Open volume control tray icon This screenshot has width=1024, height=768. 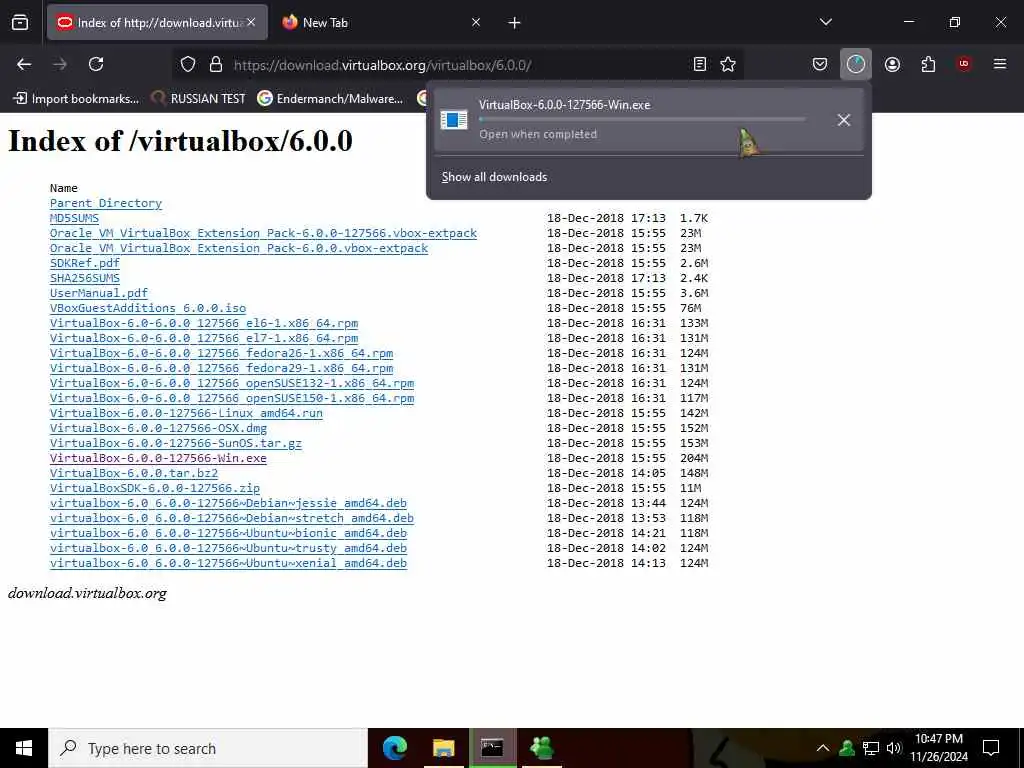tap(894, 748)
